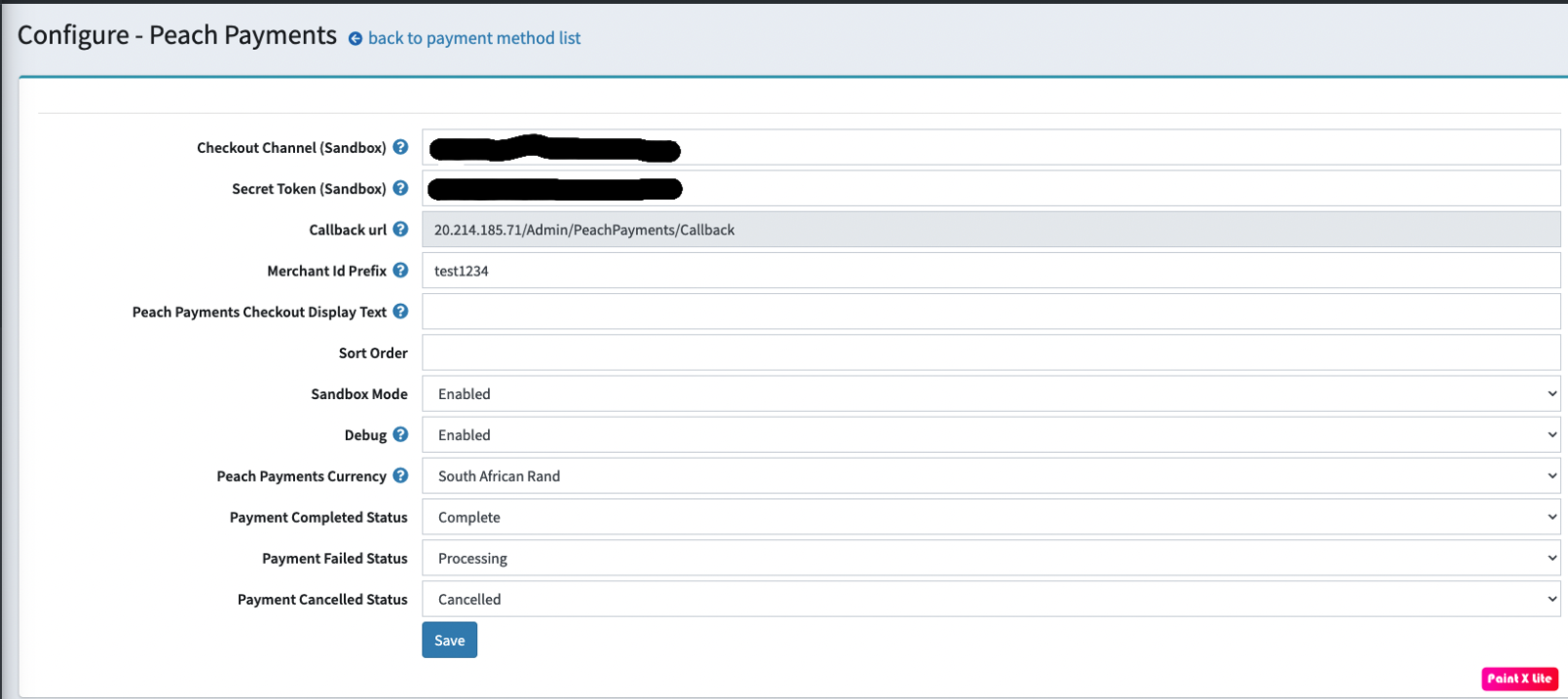The height and width of the screenshot is (699, 1568).
Task: Click help icon for Checkout Display Text
Action: tap(401, 312)
